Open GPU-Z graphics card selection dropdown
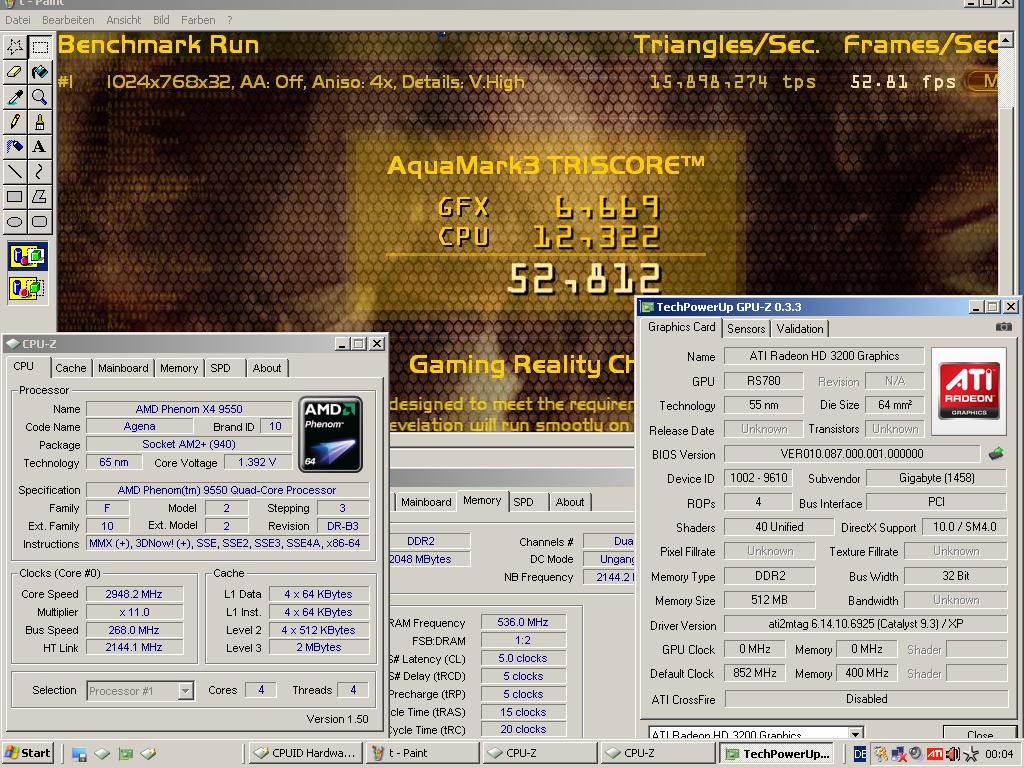The width and height of the screenshot is (1024, 768). click(856, 734)
